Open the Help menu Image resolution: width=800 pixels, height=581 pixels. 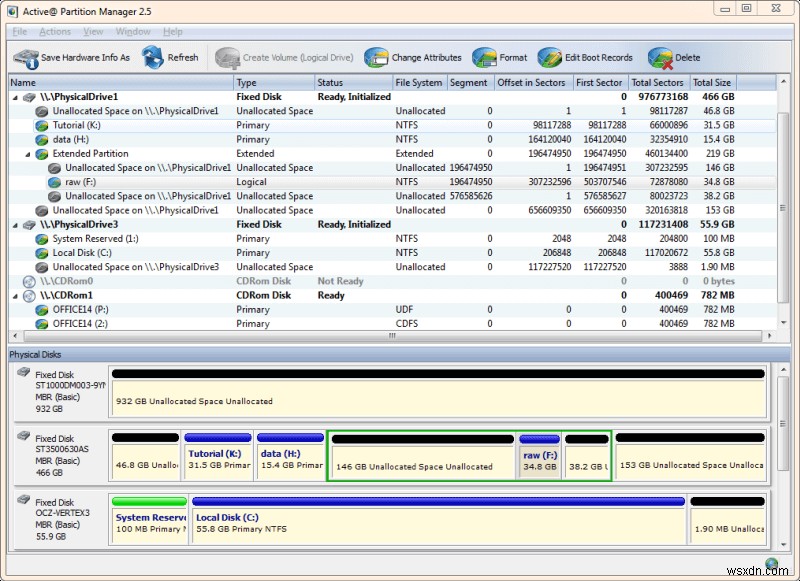172,32
